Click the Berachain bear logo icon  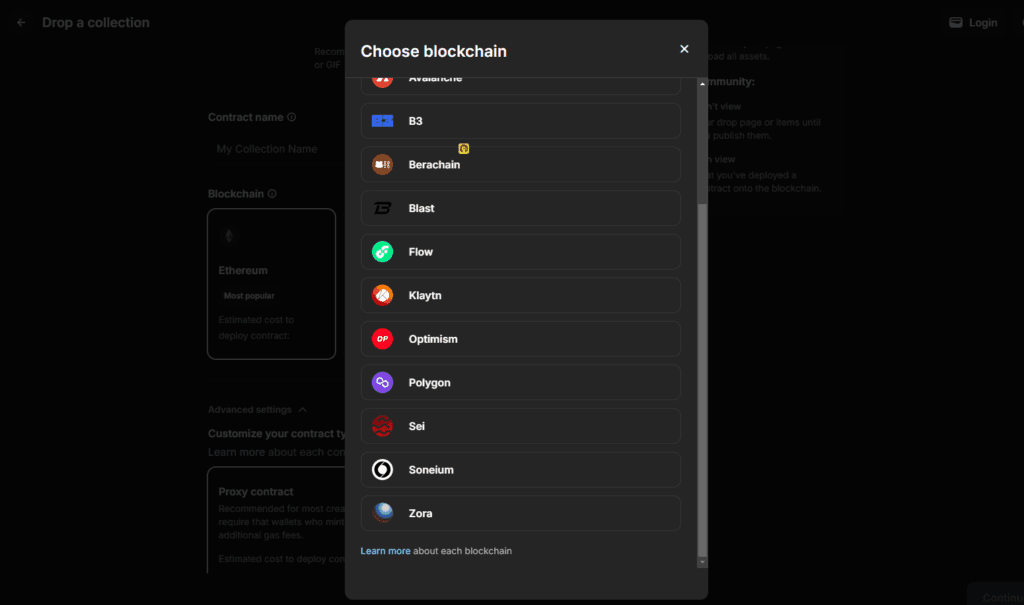pos(382,165)
